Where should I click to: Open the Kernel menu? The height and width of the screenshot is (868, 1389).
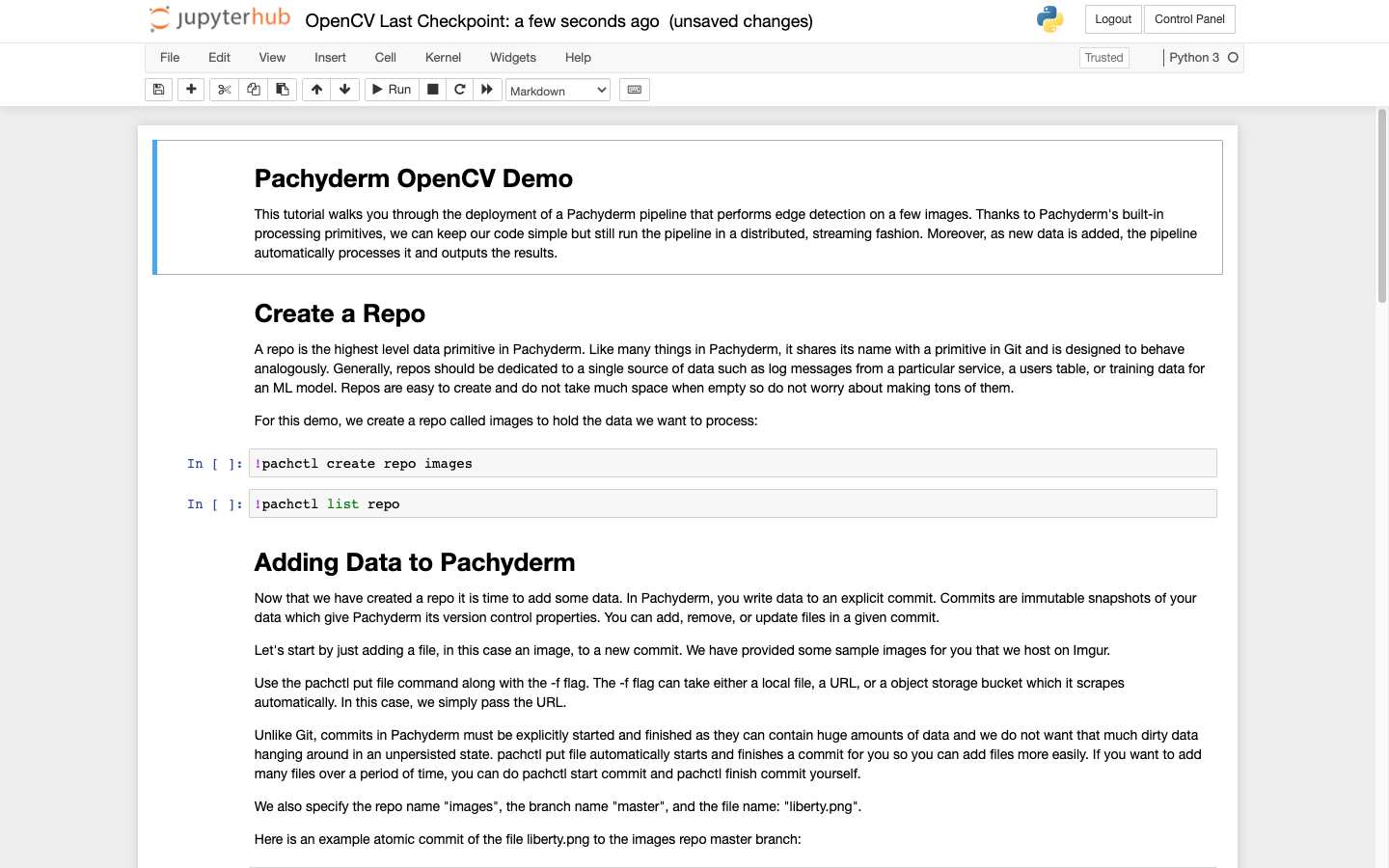pyautogui.click(x=443, y=58)
